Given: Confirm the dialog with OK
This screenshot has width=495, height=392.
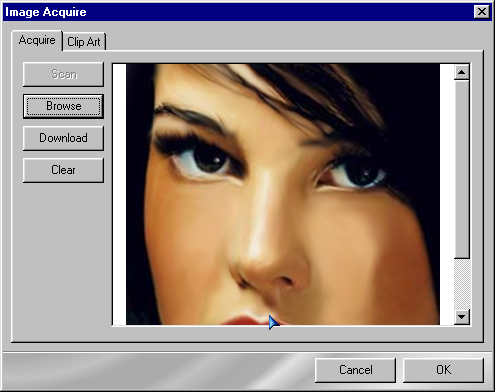Looking at the screenshot, I should tap(443, 370).
